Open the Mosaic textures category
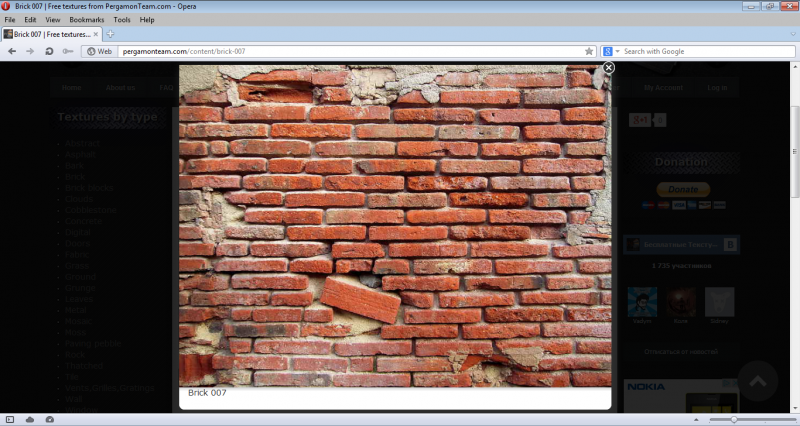The height and width of the screenshot is (426, 800). pyautogui.click(x=79, y=321)
